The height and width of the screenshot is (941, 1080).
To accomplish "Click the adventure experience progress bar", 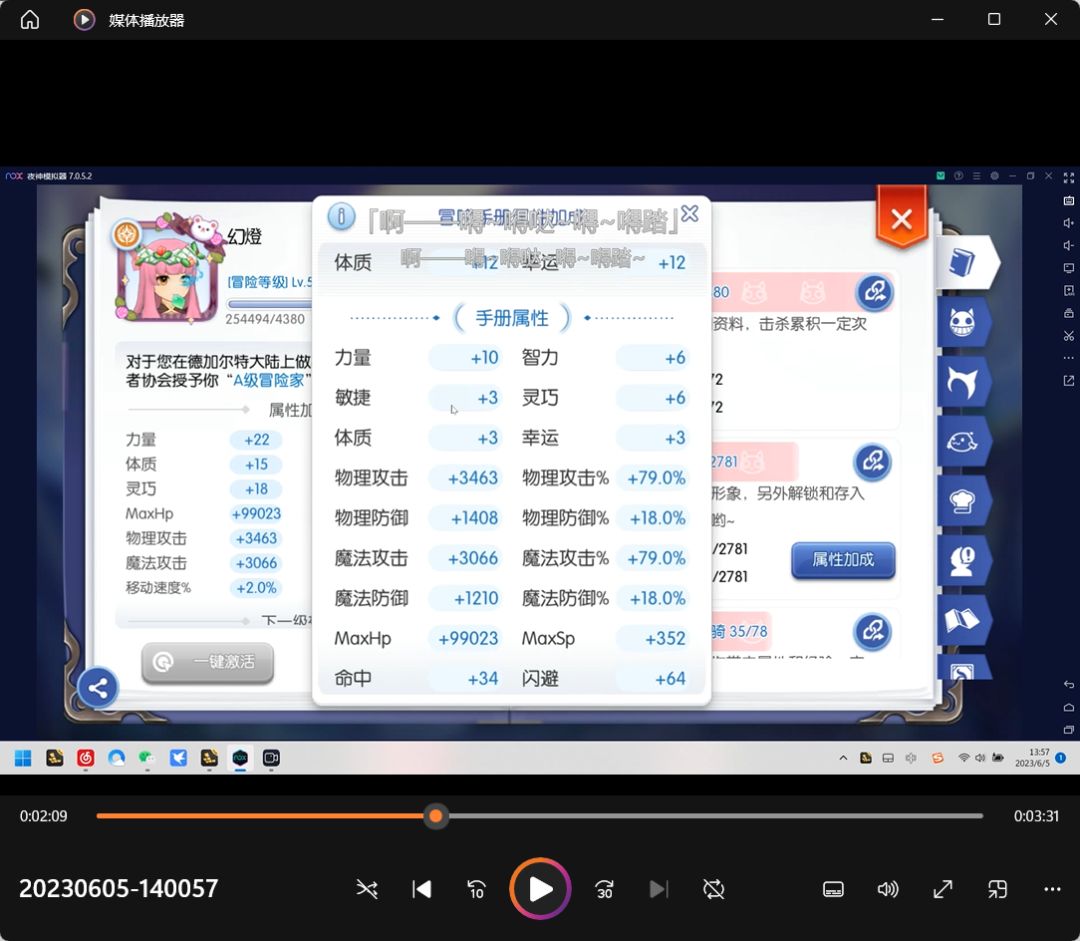I will point(270,304).
